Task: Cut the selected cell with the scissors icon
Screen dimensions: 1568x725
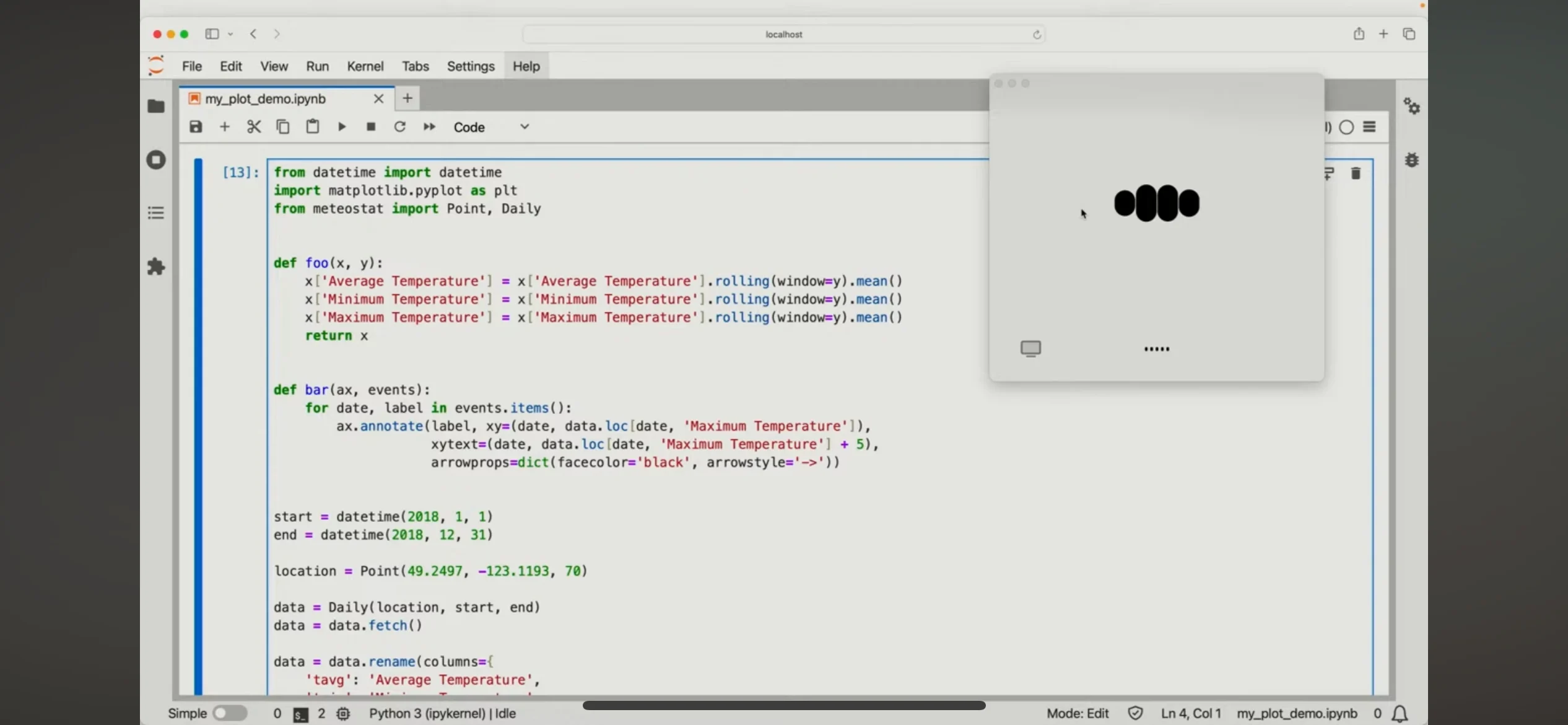Action: coord(254,127)
